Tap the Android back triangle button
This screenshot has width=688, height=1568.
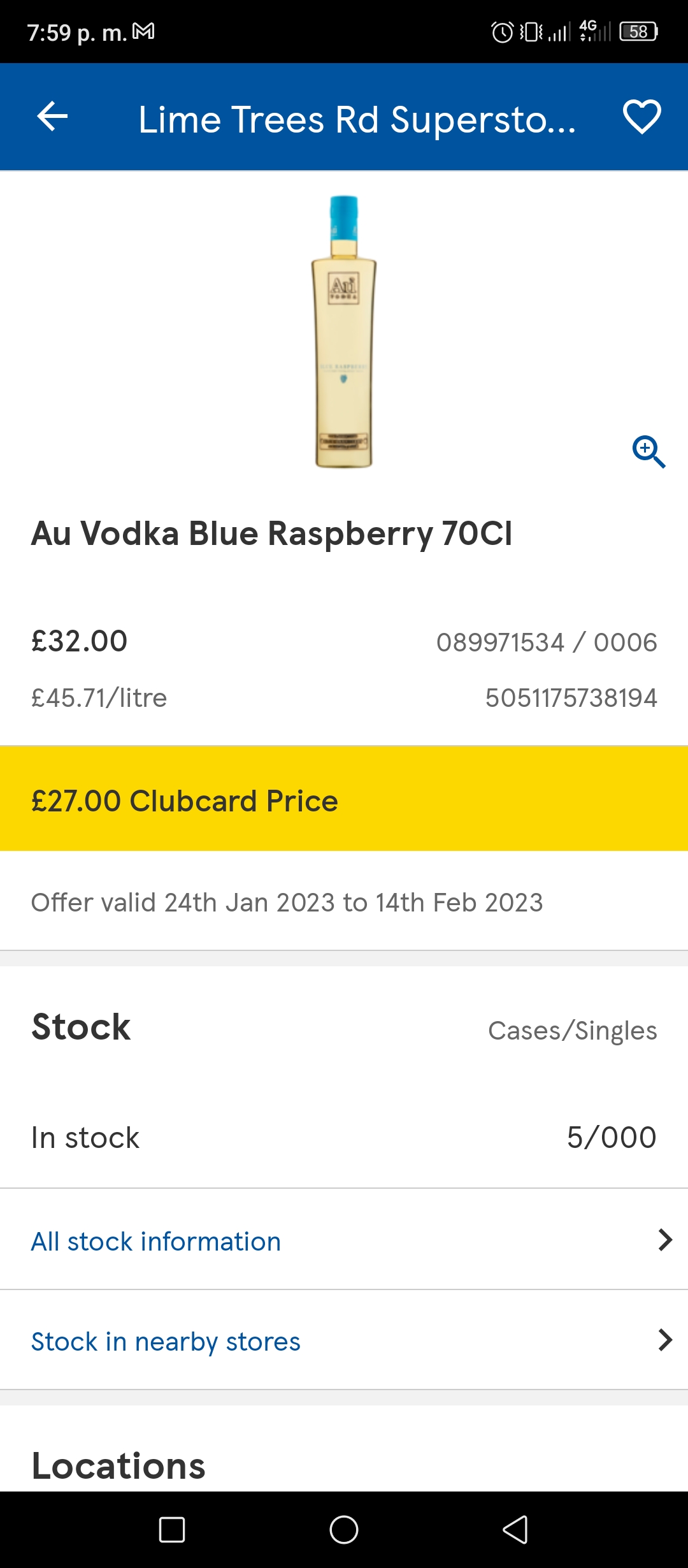(x=515, y=1530)
